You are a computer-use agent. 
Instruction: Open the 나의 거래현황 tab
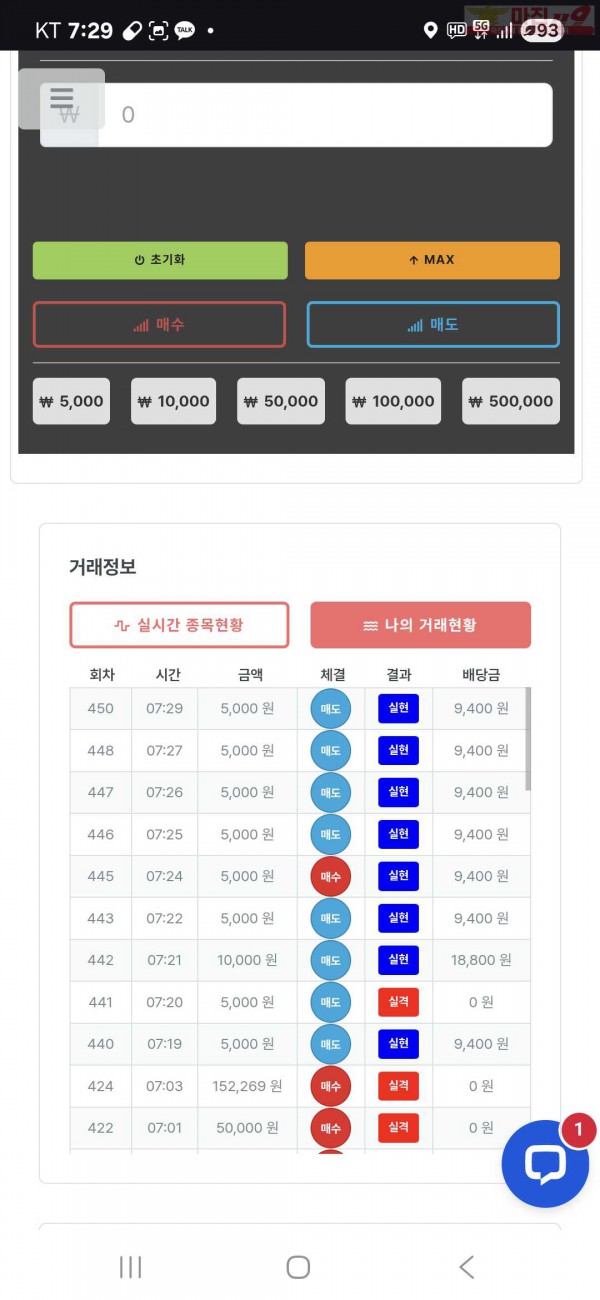pos(420,624)
